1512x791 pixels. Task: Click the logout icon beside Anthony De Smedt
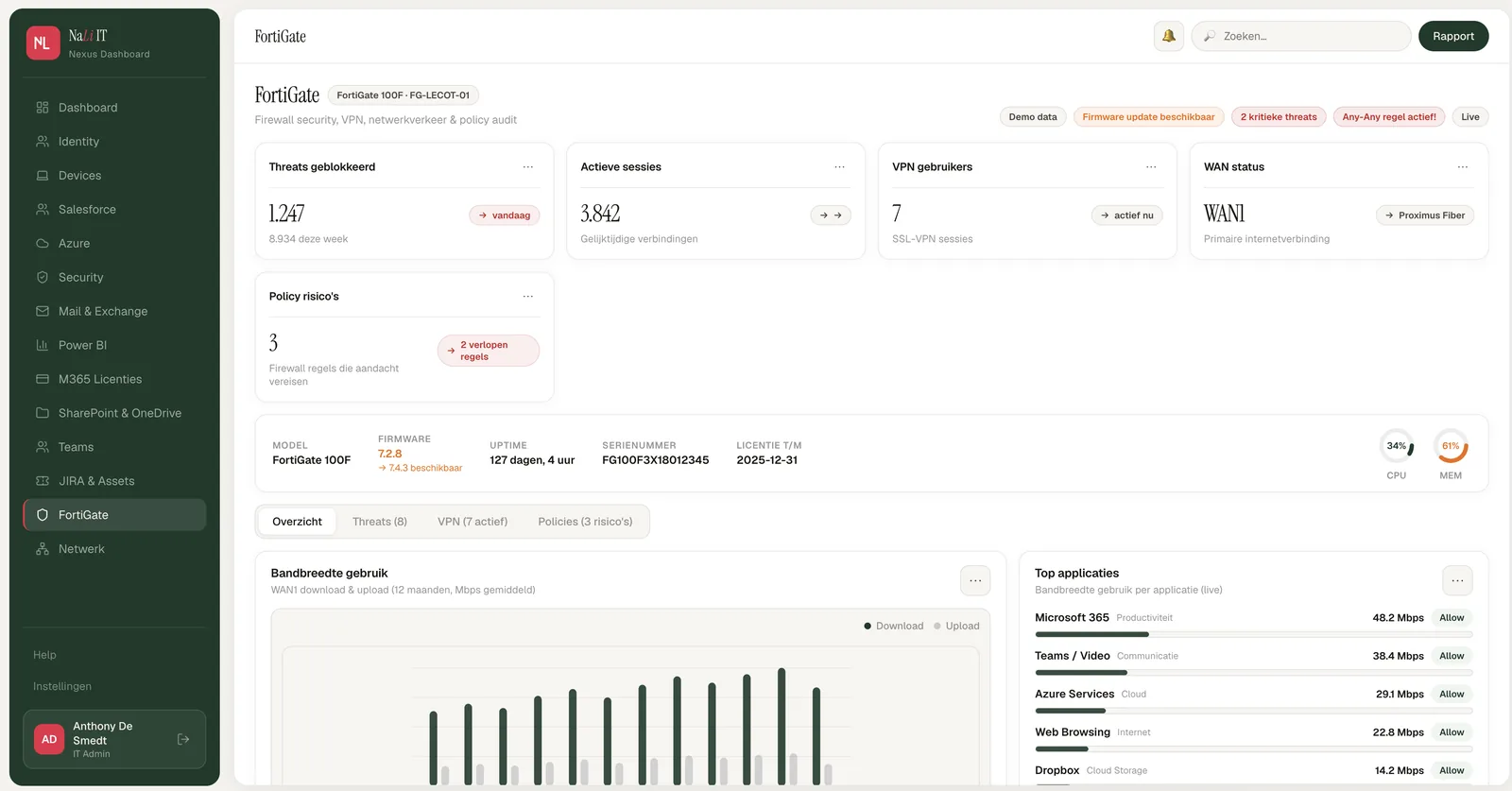click(x=183, y=739)
